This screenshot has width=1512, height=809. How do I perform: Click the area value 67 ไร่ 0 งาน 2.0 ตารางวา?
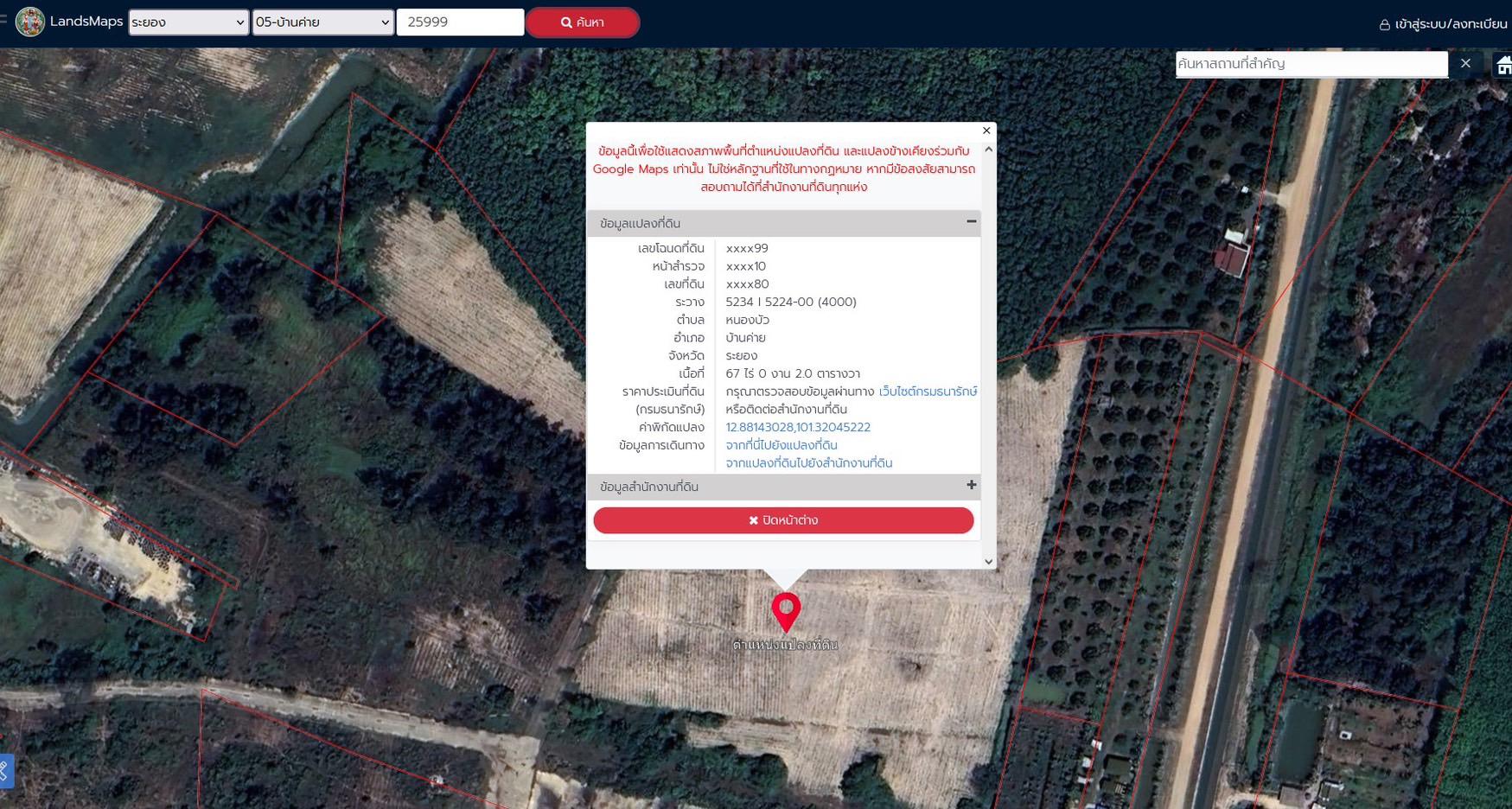point(793,373)
